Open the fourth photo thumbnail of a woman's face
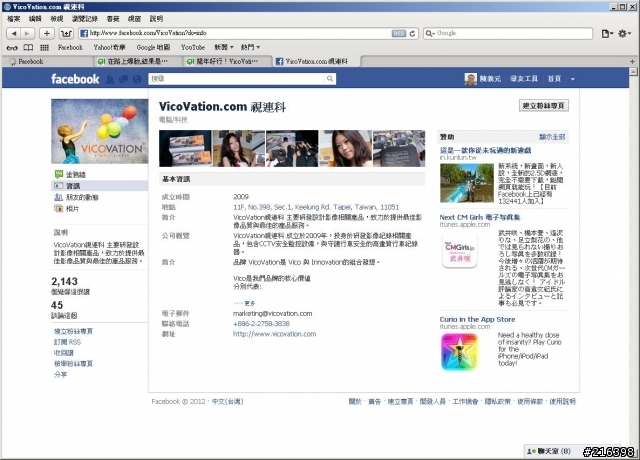The image size is (640, 460). point(346,149)
